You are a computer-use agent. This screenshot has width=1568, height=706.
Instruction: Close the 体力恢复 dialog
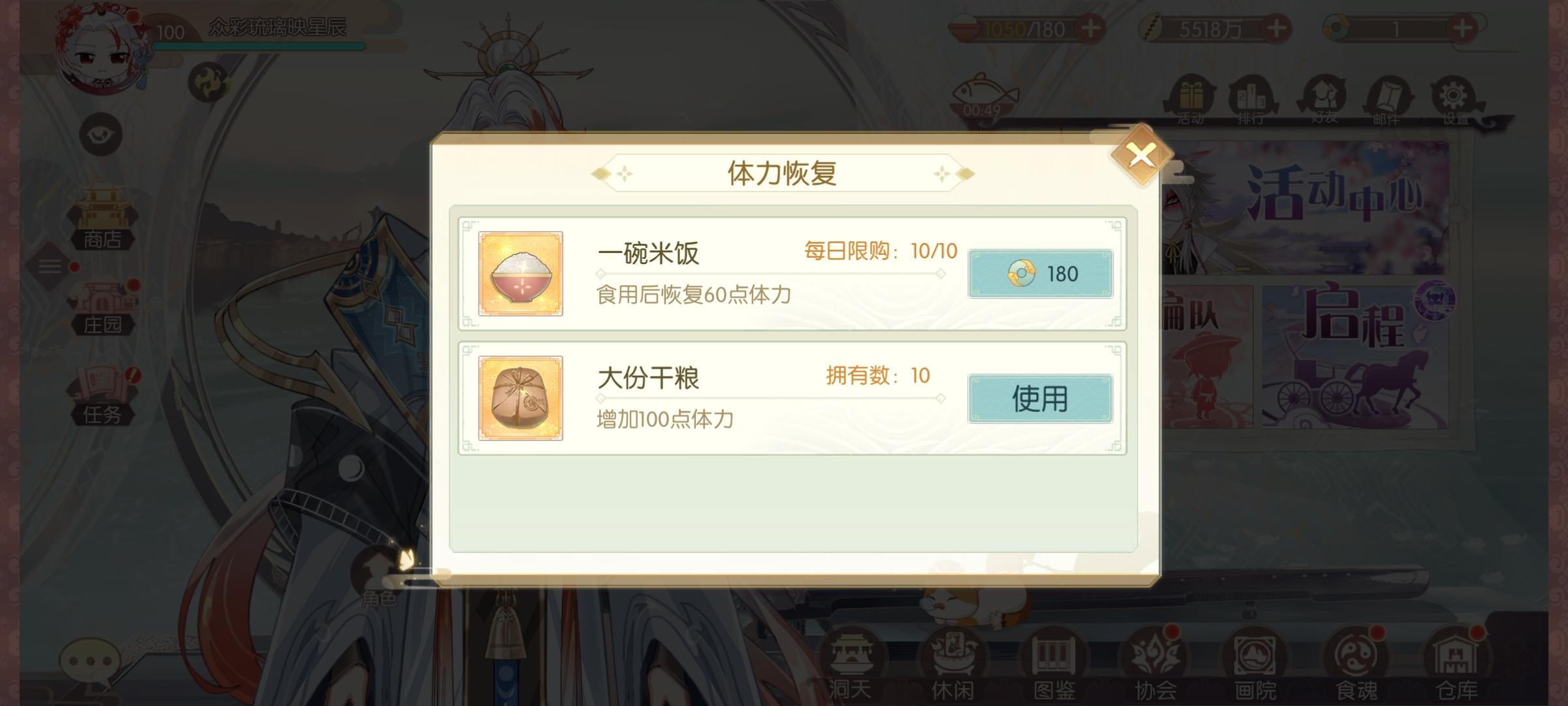pos(1141,156)
